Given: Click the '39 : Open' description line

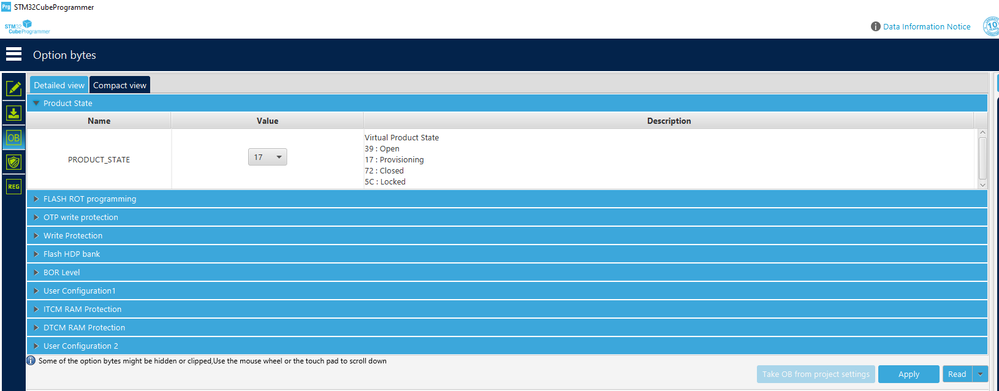Looking at the screenshot, I should (x=382, y=149).
